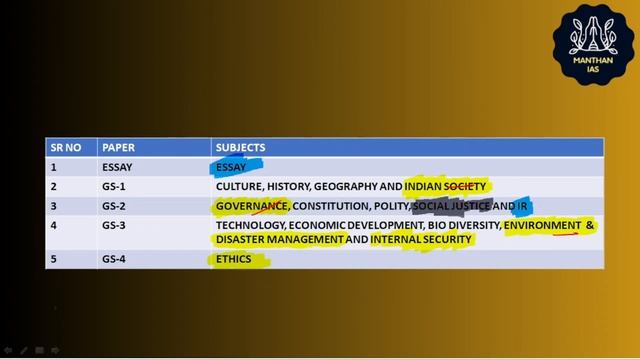Open the slideshow pen tool icon
Image resolution: width=640 pixels, height=360 pixels.
pos(24,350)
